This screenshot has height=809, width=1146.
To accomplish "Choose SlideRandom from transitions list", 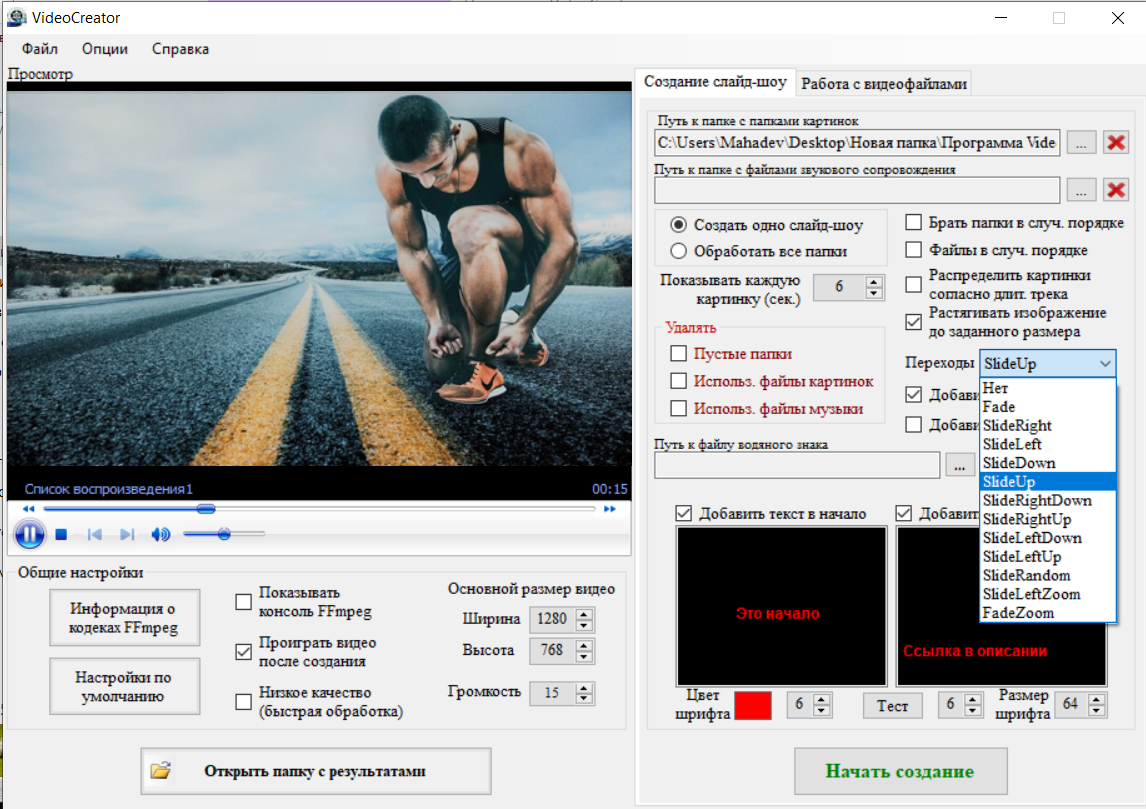I will click(x=1026, y=576).
